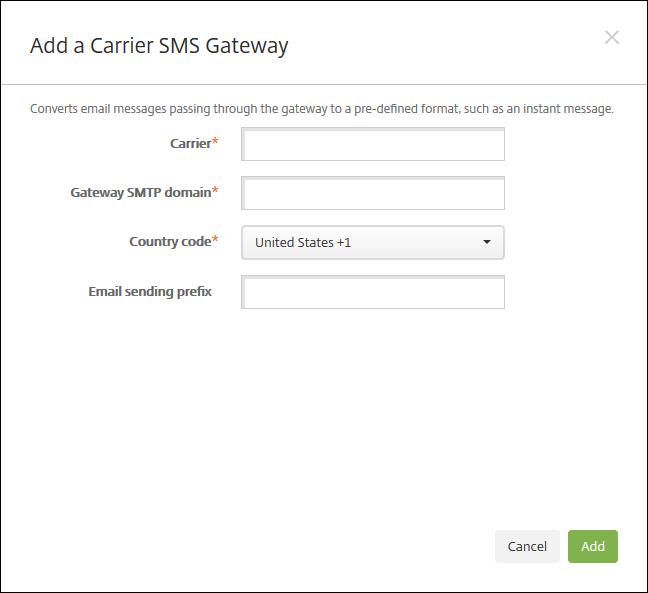Image resolution: width=648 pixels, height=593 pixels.
Task: Close the Add a Carrier SMS Gateway dialog
Action: pyautogui.click(x=612, y=38)
